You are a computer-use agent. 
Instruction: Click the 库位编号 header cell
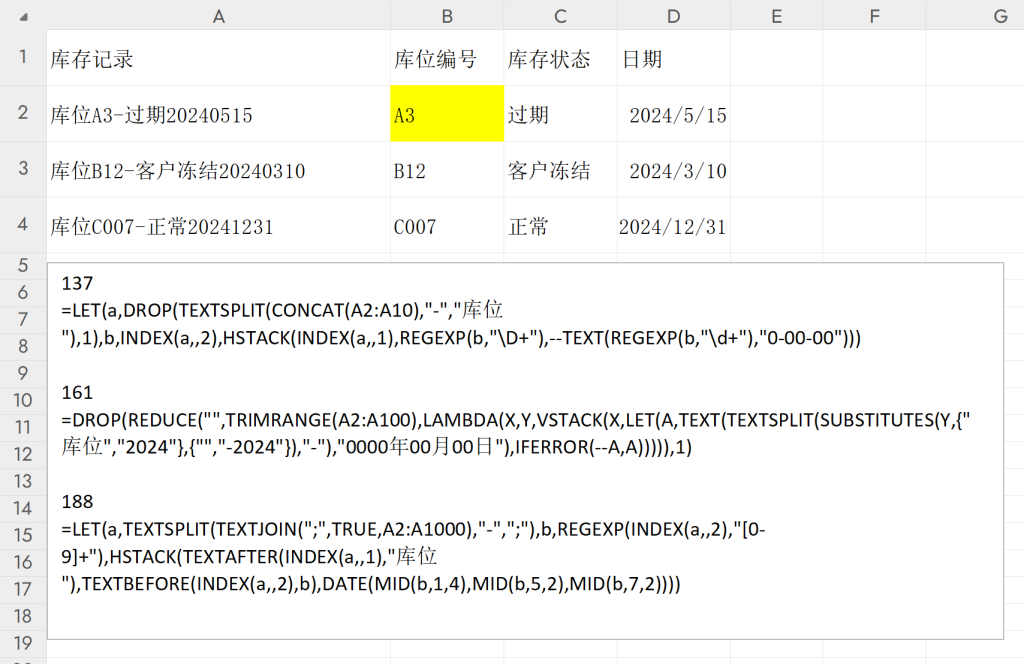tap(447, 58)
